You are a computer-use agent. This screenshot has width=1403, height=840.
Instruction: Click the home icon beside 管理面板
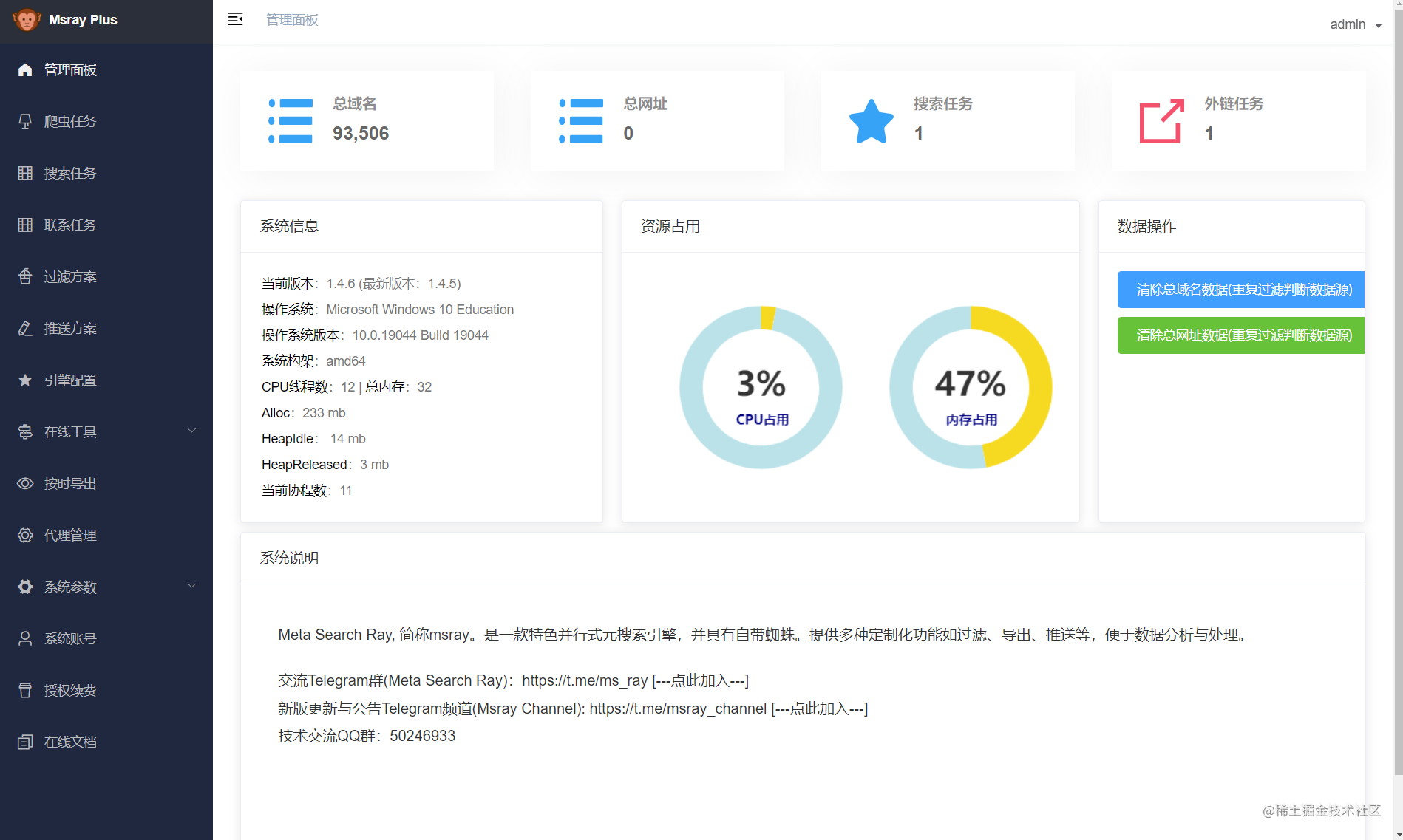click(25, 69)
